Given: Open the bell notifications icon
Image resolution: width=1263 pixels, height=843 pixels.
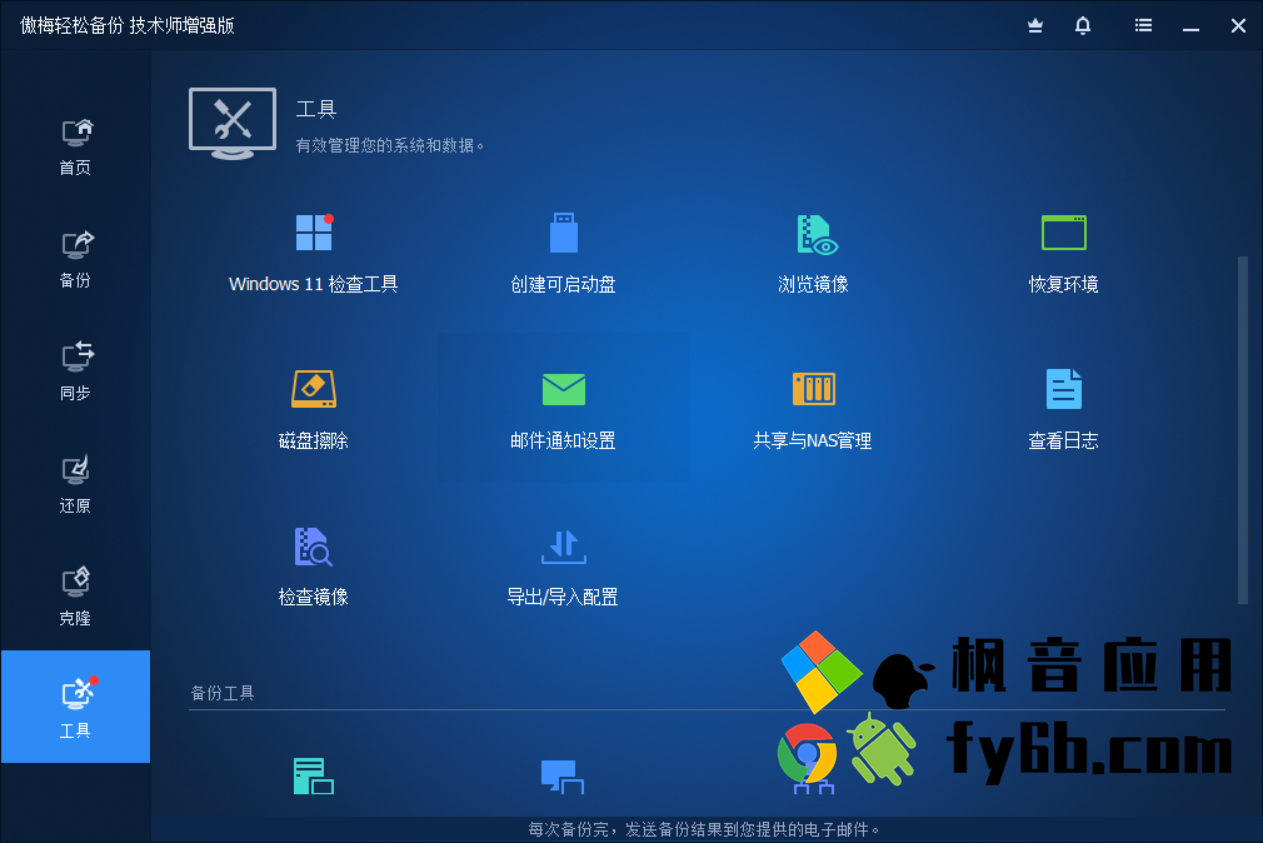Looking at the screenshot, I should coord(1083,26).
